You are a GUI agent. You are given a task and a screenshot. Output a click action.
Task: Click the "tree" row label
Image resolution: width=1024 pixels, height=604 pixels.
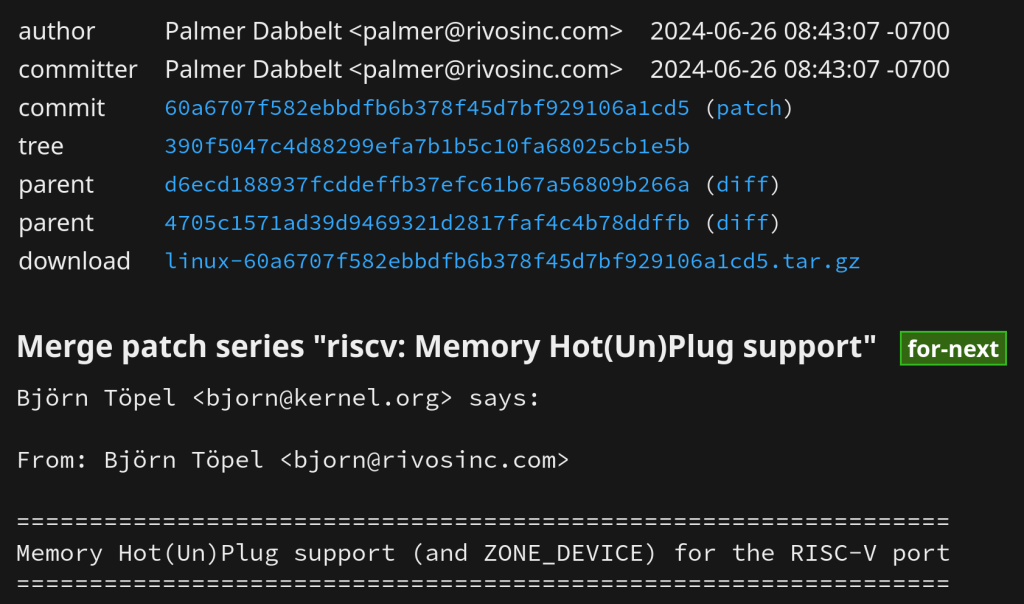(x=41, y=146)
